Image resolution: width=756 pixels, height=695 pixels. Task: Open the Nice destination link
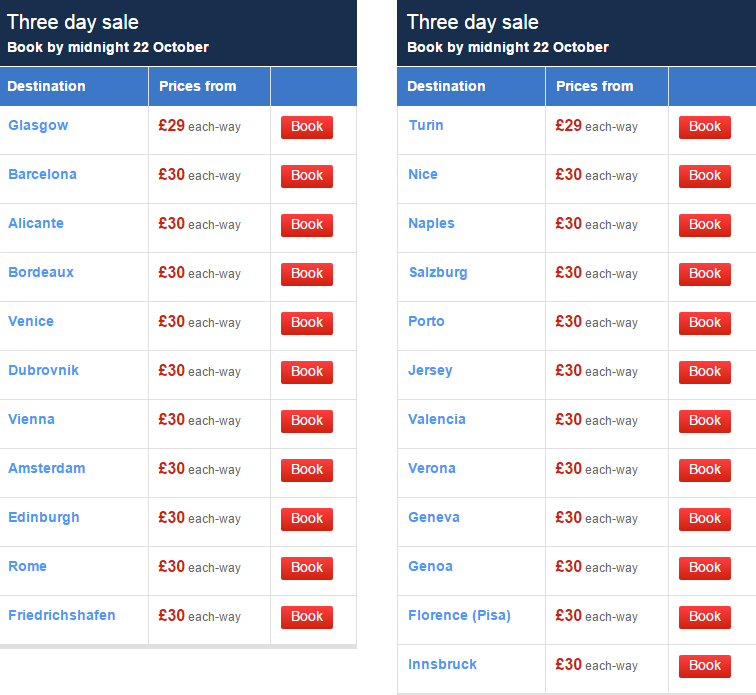tap(423, 174)
